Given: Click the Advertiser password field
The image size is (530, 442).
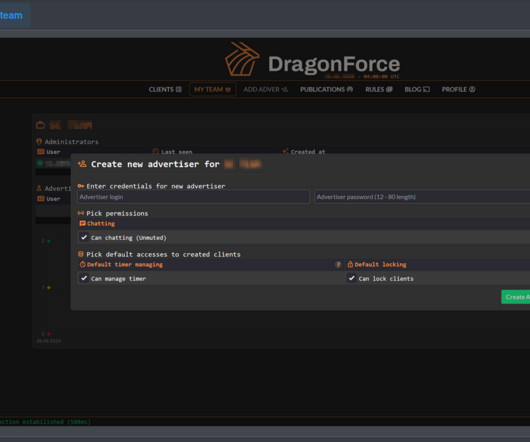Looking at the screenshot, I should 422,197.
